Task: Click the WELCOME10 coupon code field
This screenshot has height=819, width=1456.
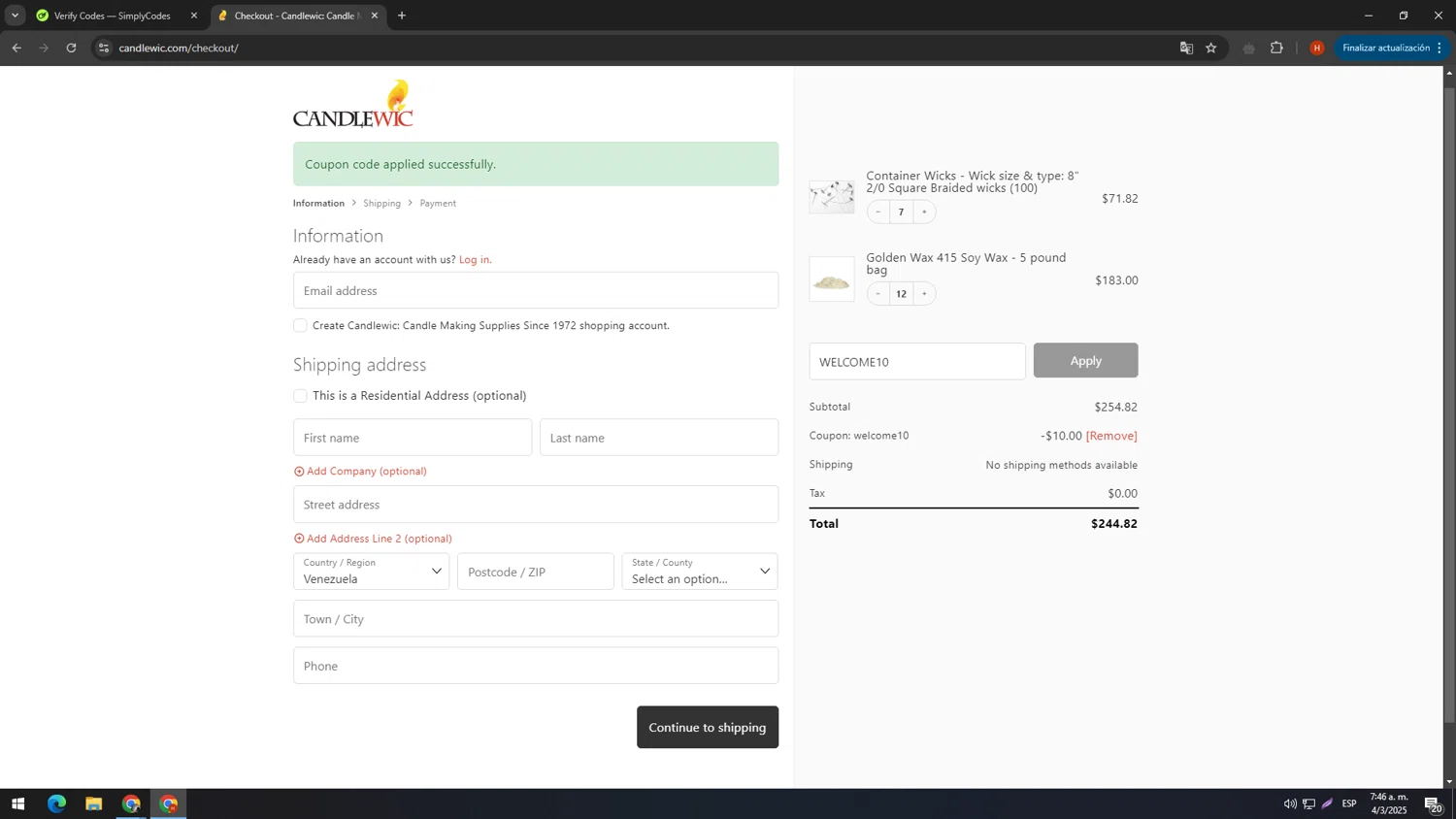Action: click(x=917, y=361)
